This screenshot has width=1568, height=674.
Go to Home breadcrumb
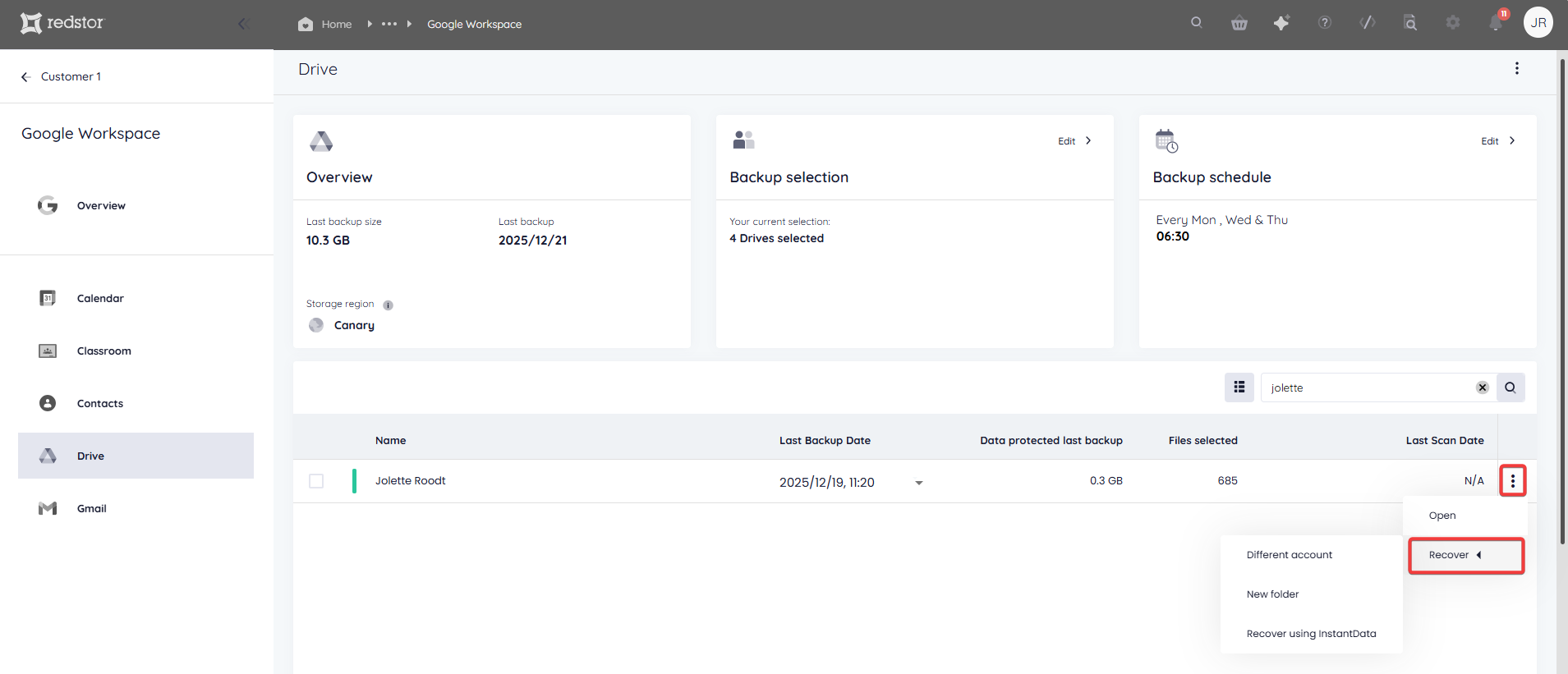coord(325,24)
